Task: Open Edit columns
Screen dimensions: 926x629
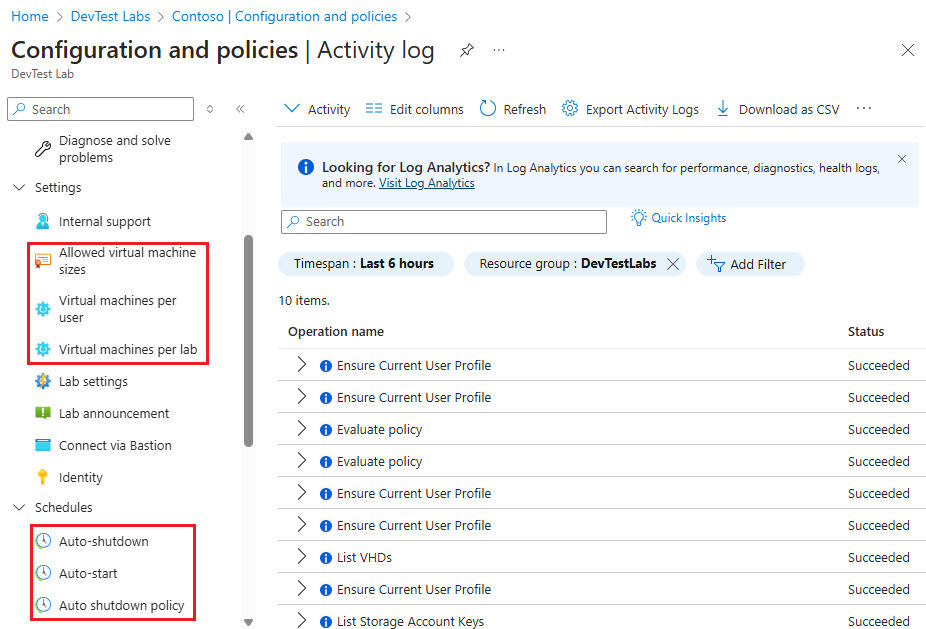Action: 414,108
